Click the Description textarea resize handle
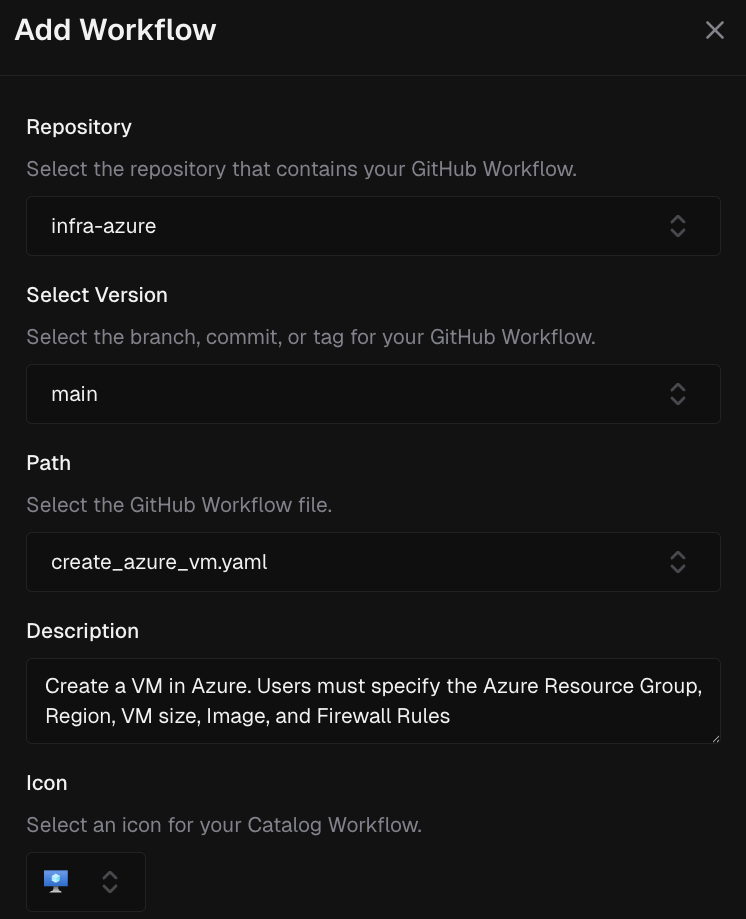Image resolution: width=746 pixels, height=919 pixels. tap(714, 737)
